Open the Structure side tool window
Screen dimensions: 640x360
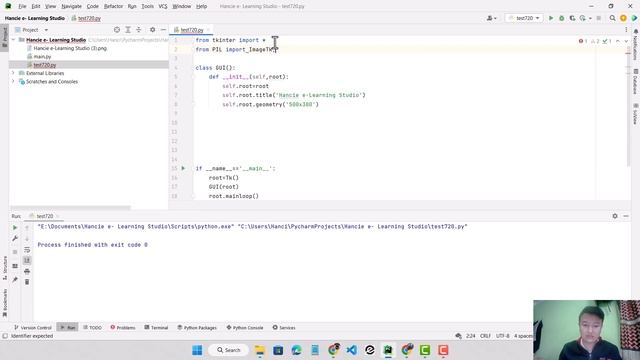[4, 268]
